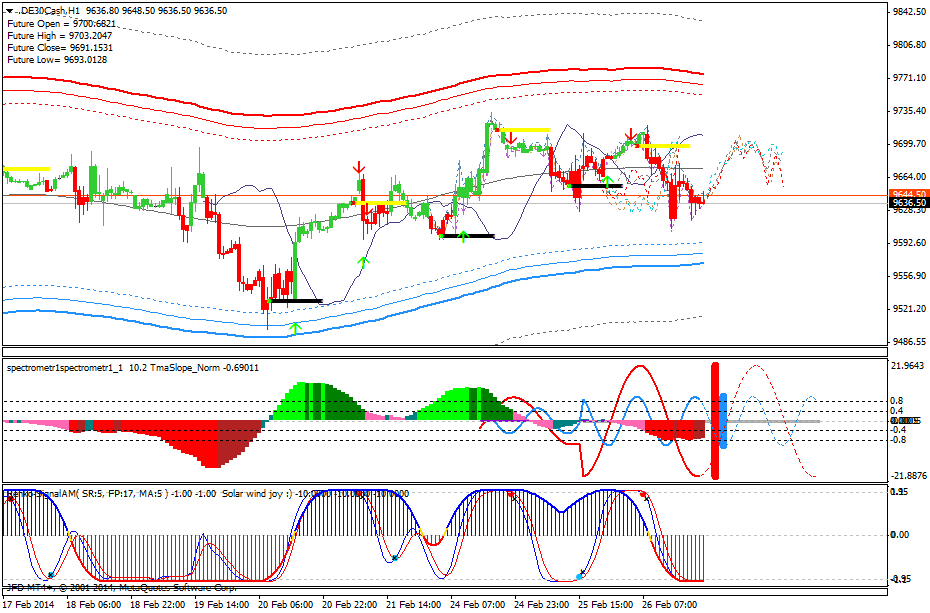Click the green up arrow above the middle black support line
The width and height of the screenshot is (930, 613).
pyautogui.click(x=462, y=236)
